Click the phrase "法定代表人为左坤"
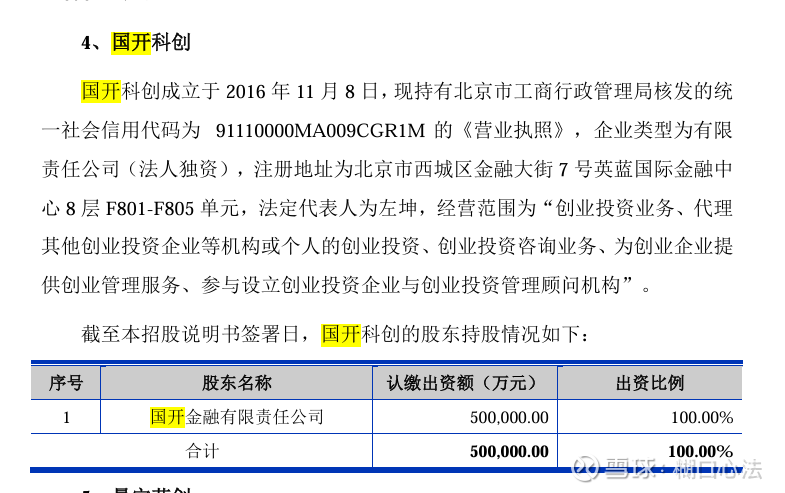This screenshot has width=785, height=493. [x=338, y=208]
